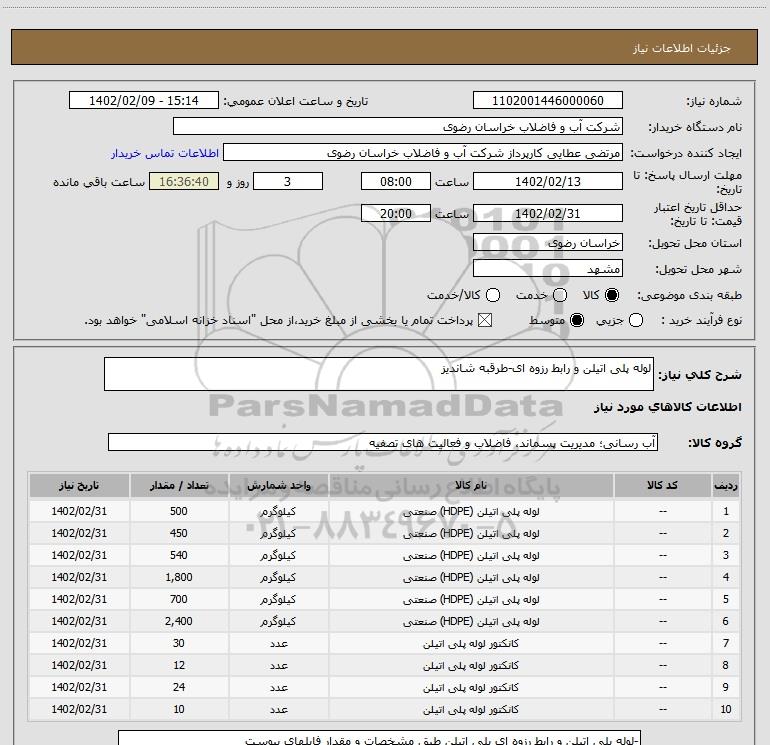The image size is (770, 745).
Task: Click the validity time field 20:00
Action: [396, 213]
